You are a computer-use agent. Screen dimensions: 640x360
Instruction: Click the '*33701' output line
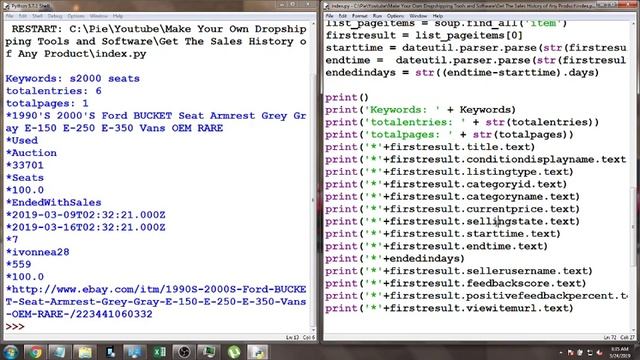pyautogui.click(x=24, y=165)
